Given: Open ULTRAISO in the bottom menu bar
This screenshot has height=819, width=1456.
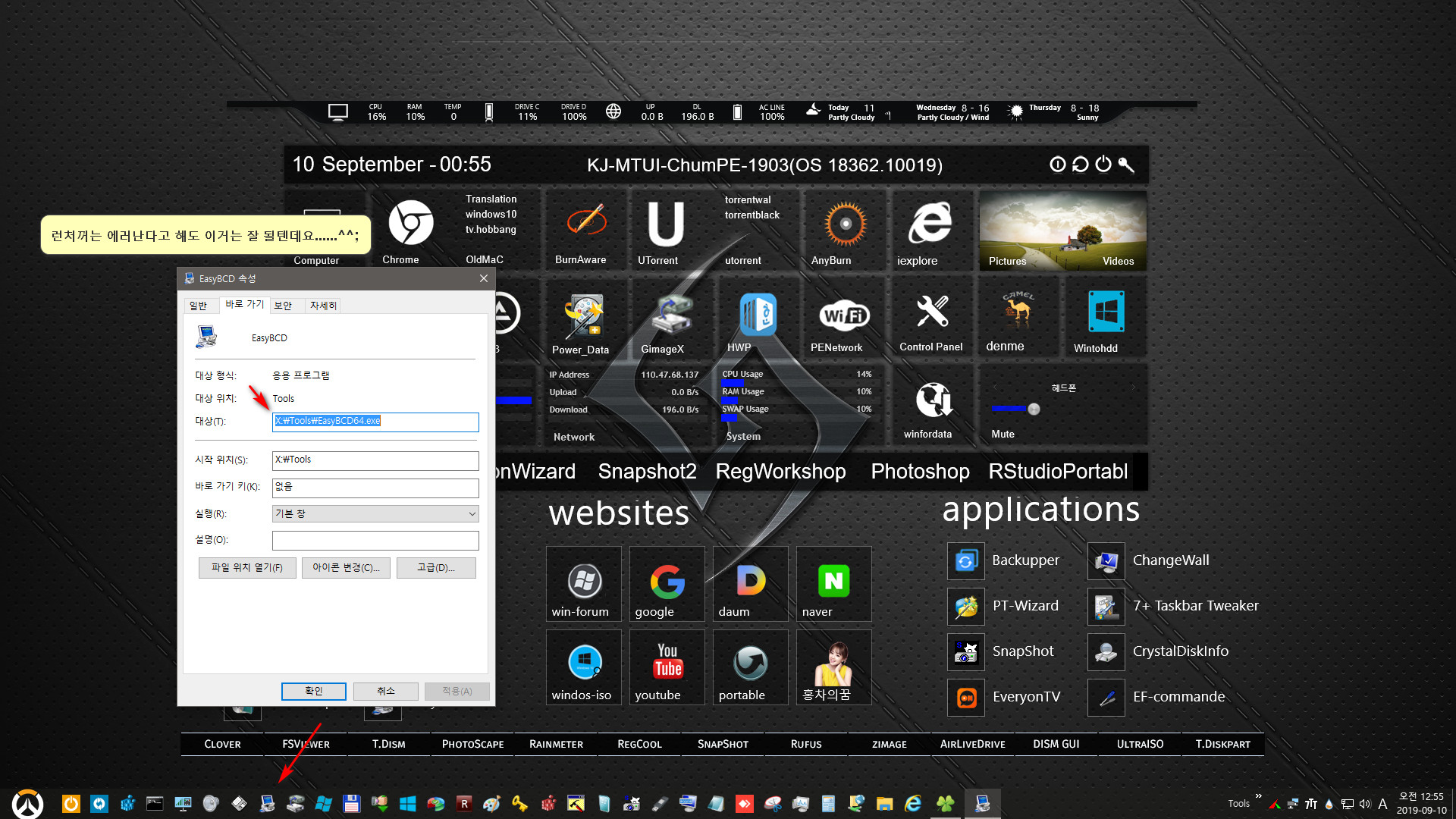Looking at the screenshot, I should click(1140, 744).
